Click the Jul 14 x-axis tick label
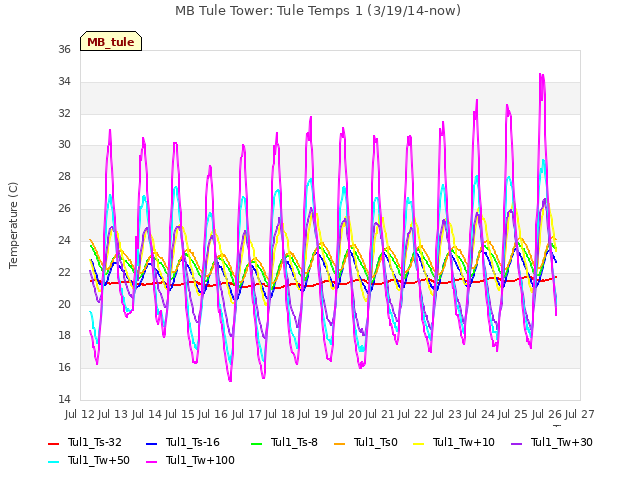 (x=147, y=414)
